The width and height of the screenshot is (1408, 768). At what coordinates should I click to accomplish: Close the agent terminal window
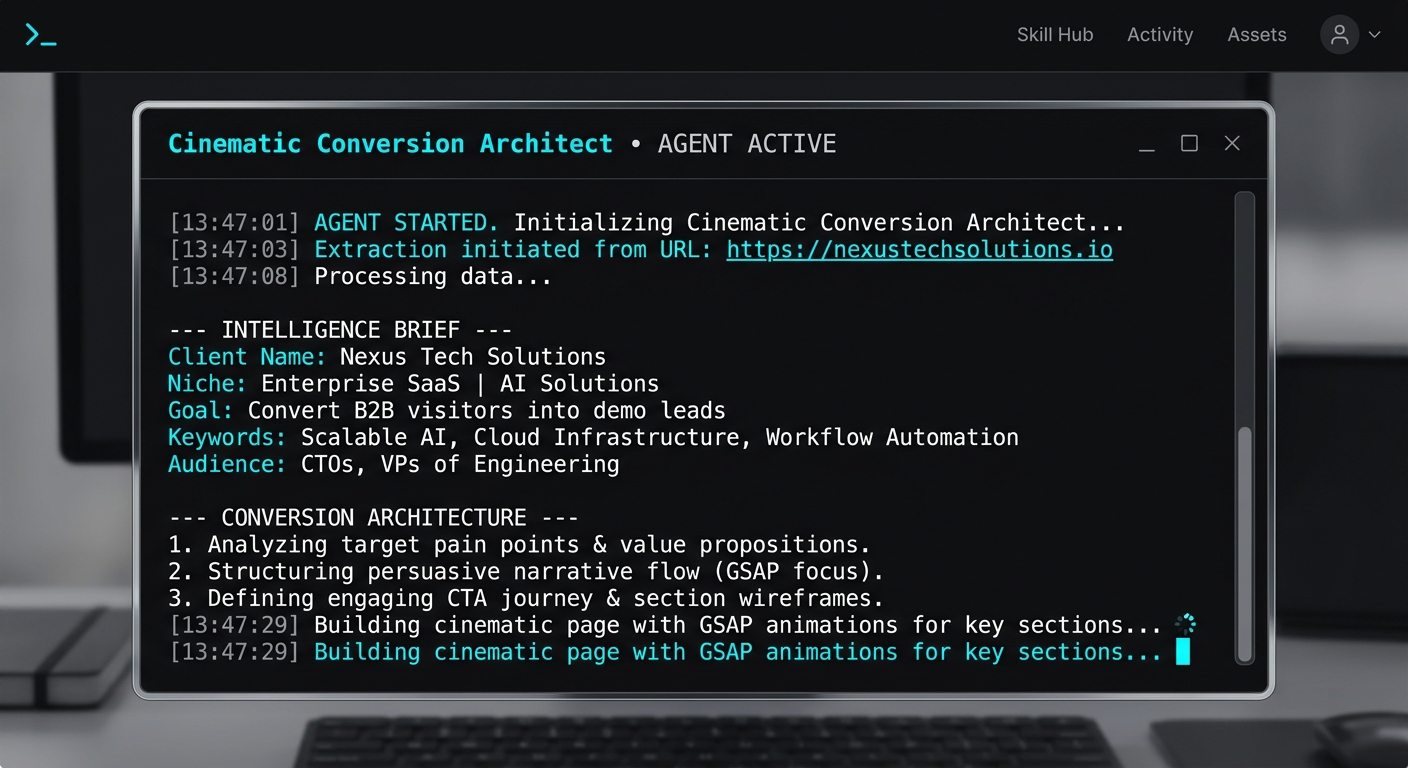coord(1232,143)
